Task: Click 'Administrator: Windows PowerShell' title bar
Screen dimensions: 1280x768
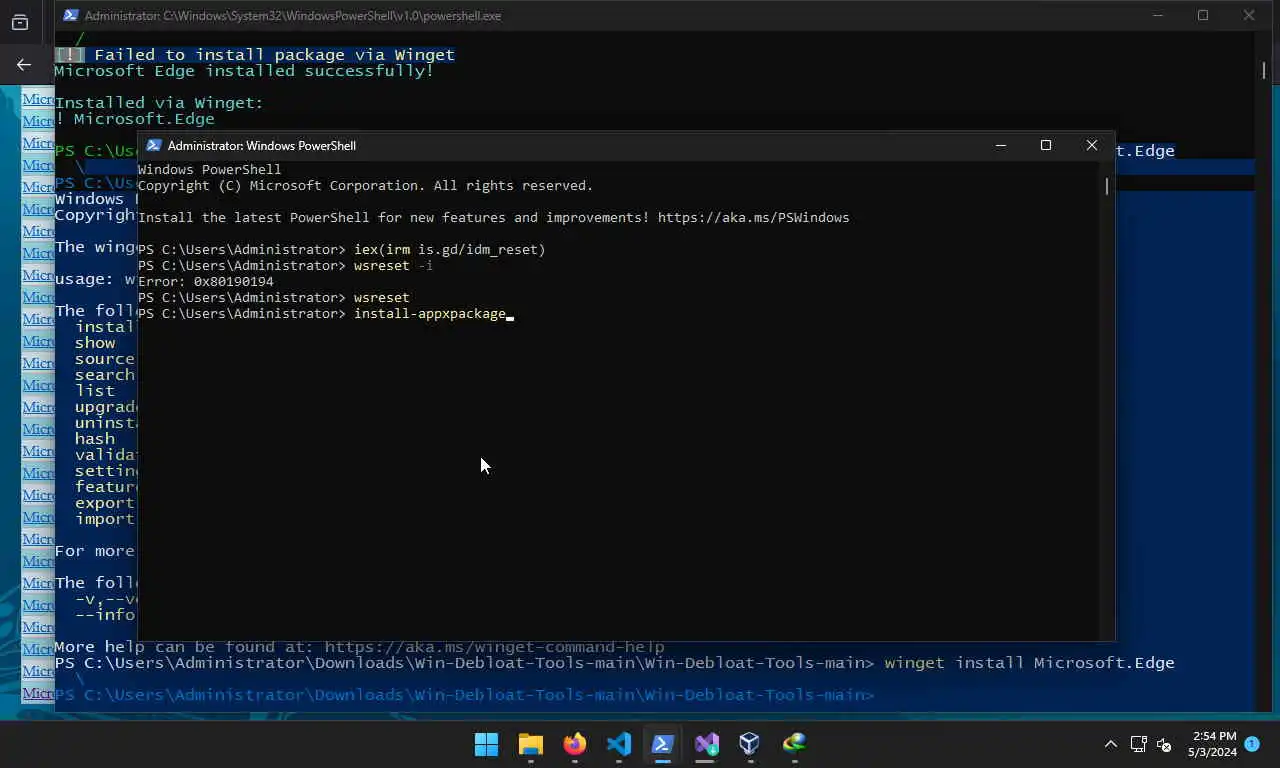Action: tap(262, 146)
